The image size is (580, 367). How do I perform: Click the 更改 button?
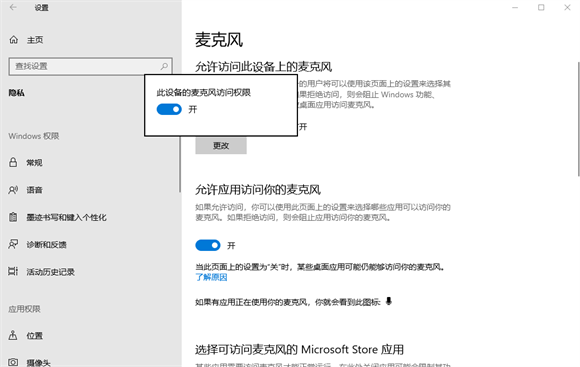pos(221,146)
